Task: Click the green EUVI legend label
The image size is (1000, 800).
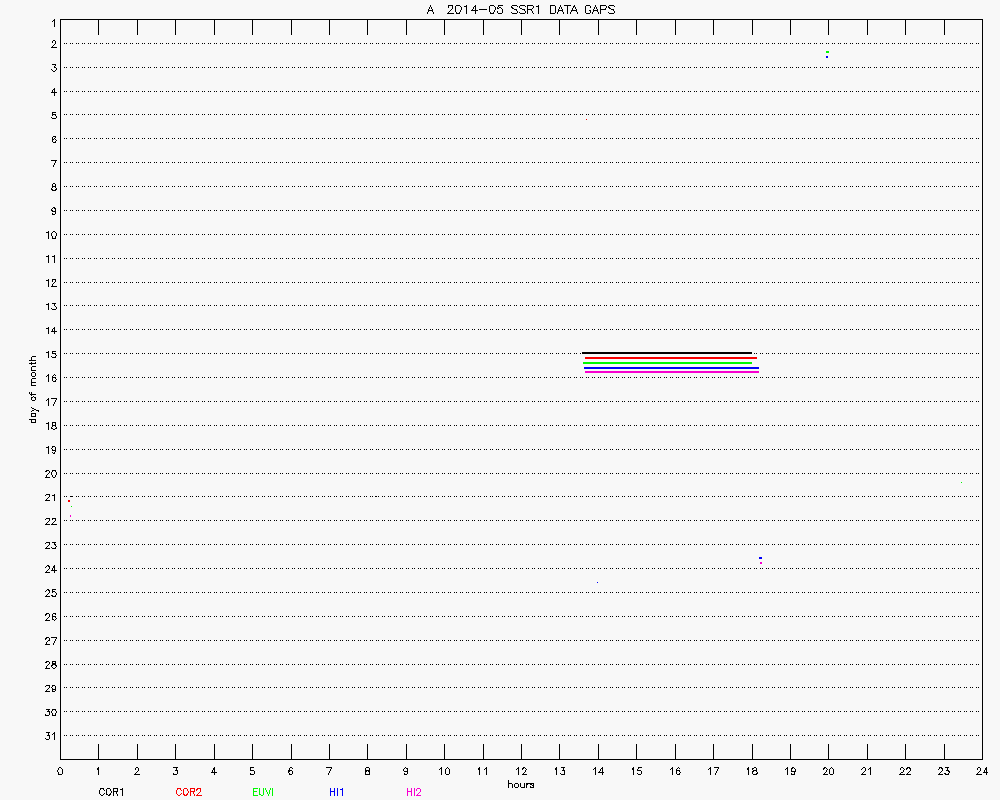Action: point(263,792)
